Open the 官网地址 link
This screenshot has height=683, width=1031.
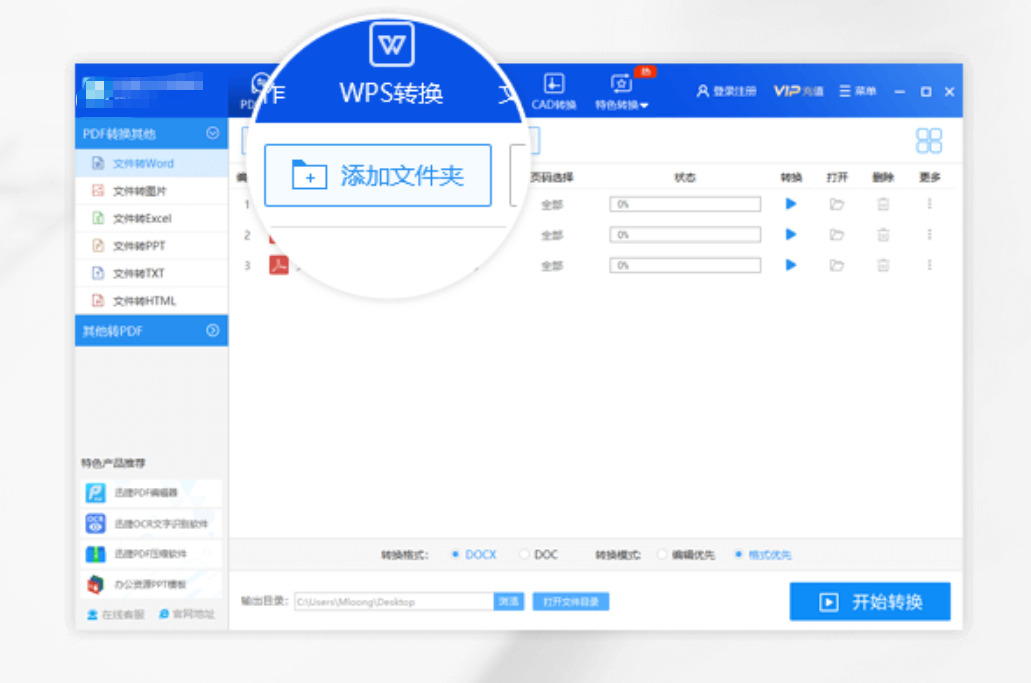coord(187,614)
